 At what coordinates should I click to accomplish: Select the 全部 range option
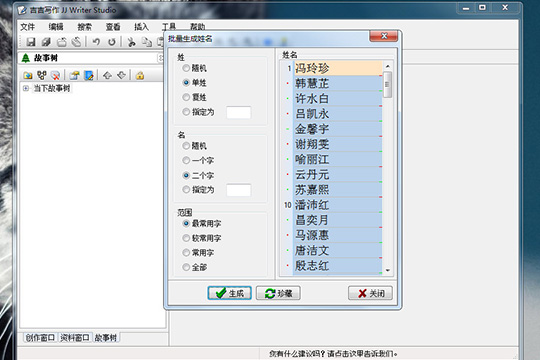click(195, 267)
